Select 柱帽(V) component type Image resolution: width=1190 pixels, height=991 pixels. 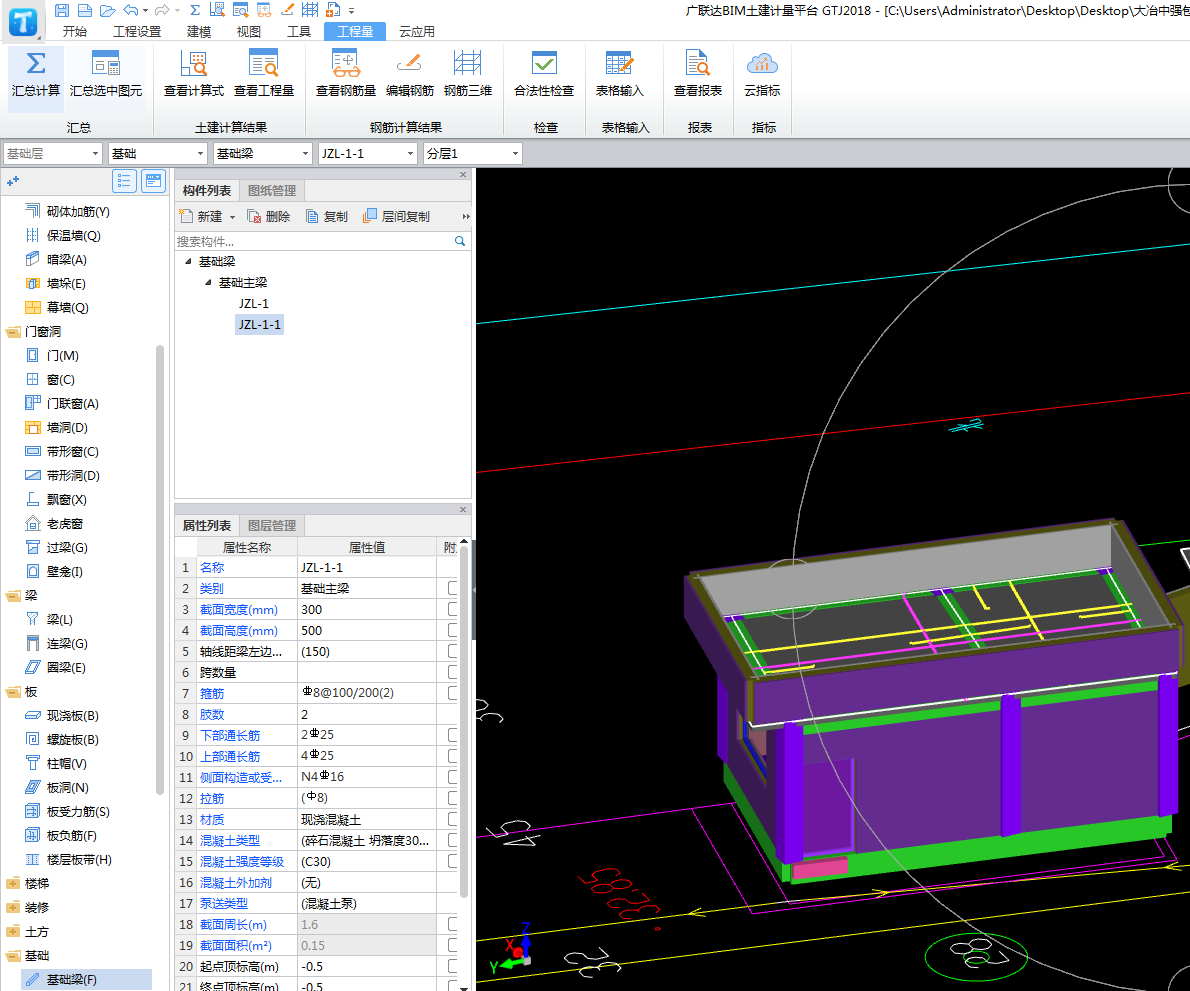[x=66, y=764]
